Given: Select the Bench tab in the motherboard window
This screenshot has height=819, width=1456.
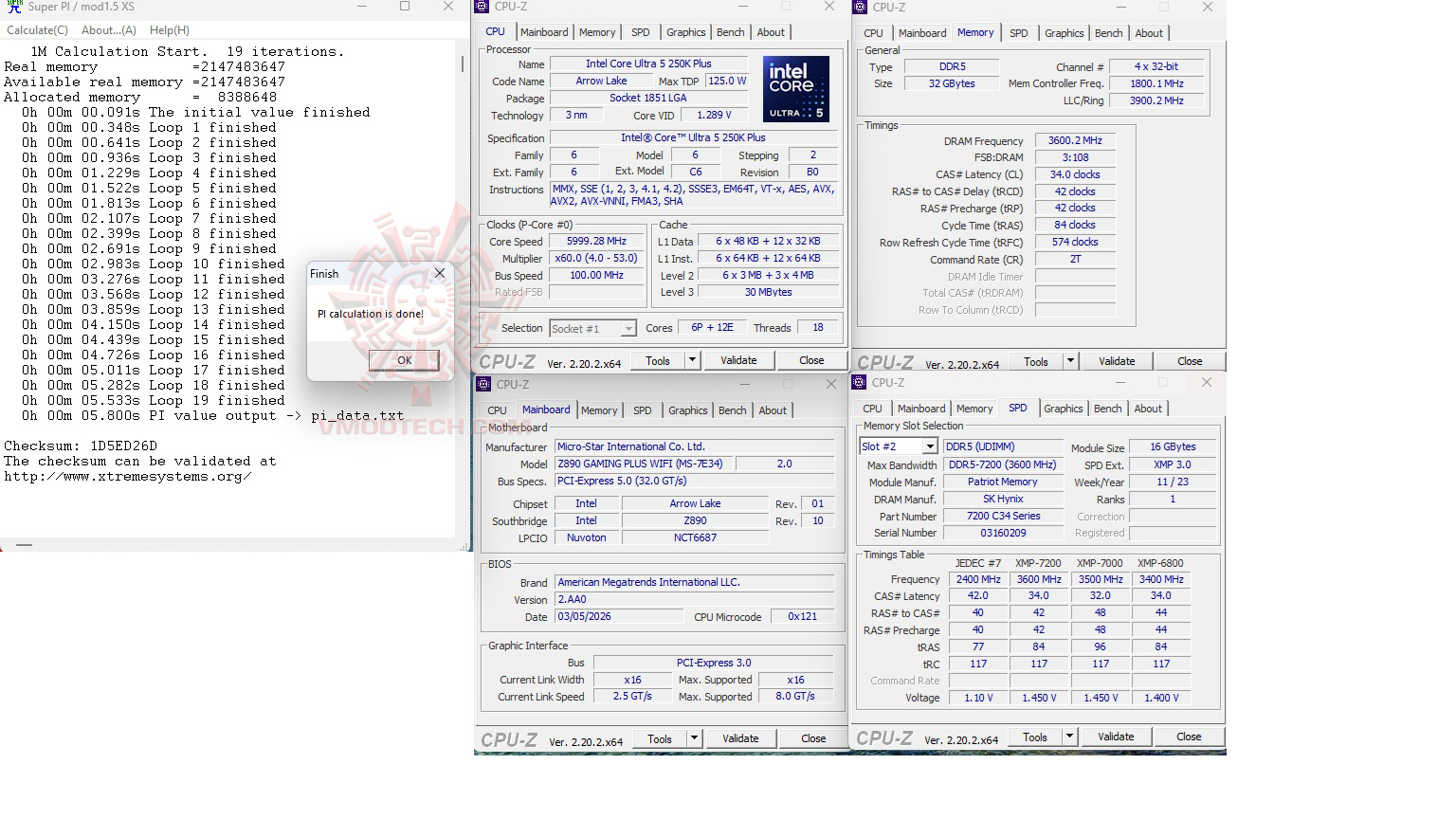Looking at the screenshot, I should coord(732,410).
